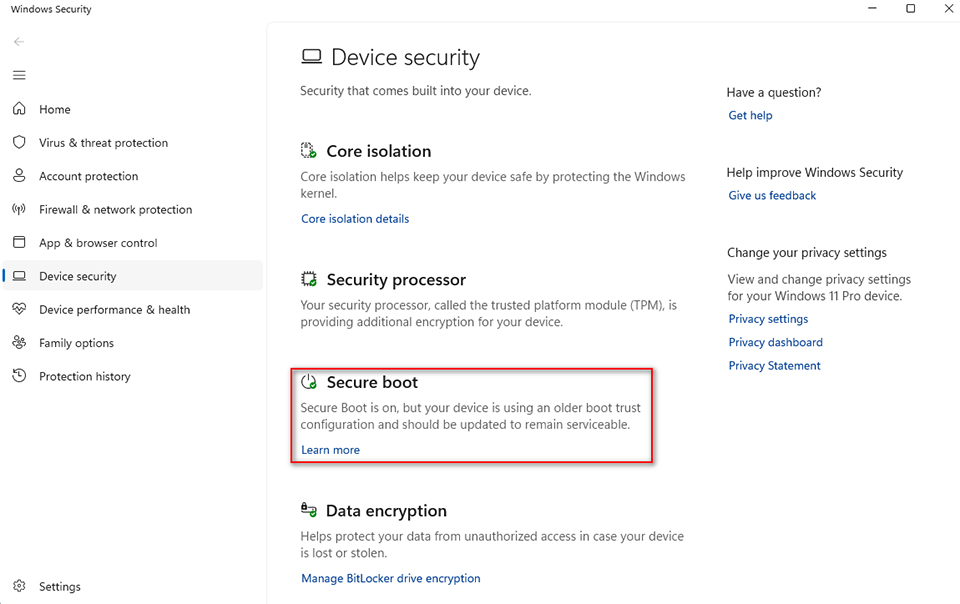Click the Family options people icon
This screenshot has width=960, height=604.
click(x=19, y=343)
